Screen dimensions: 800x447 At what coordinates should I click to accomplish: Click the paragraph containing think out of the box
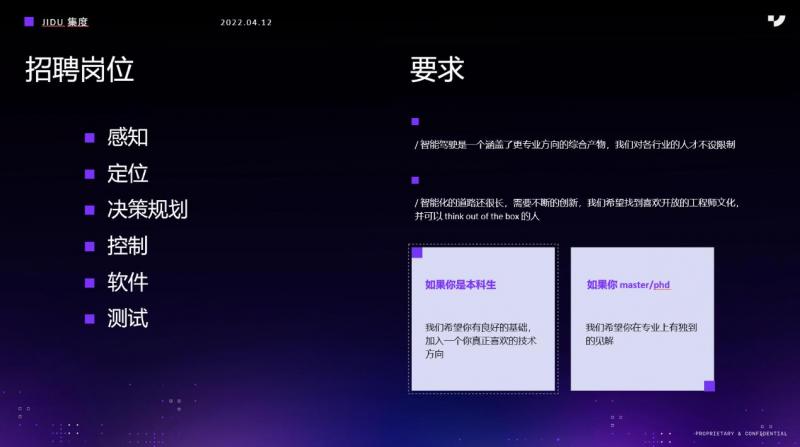pos(577,209)
